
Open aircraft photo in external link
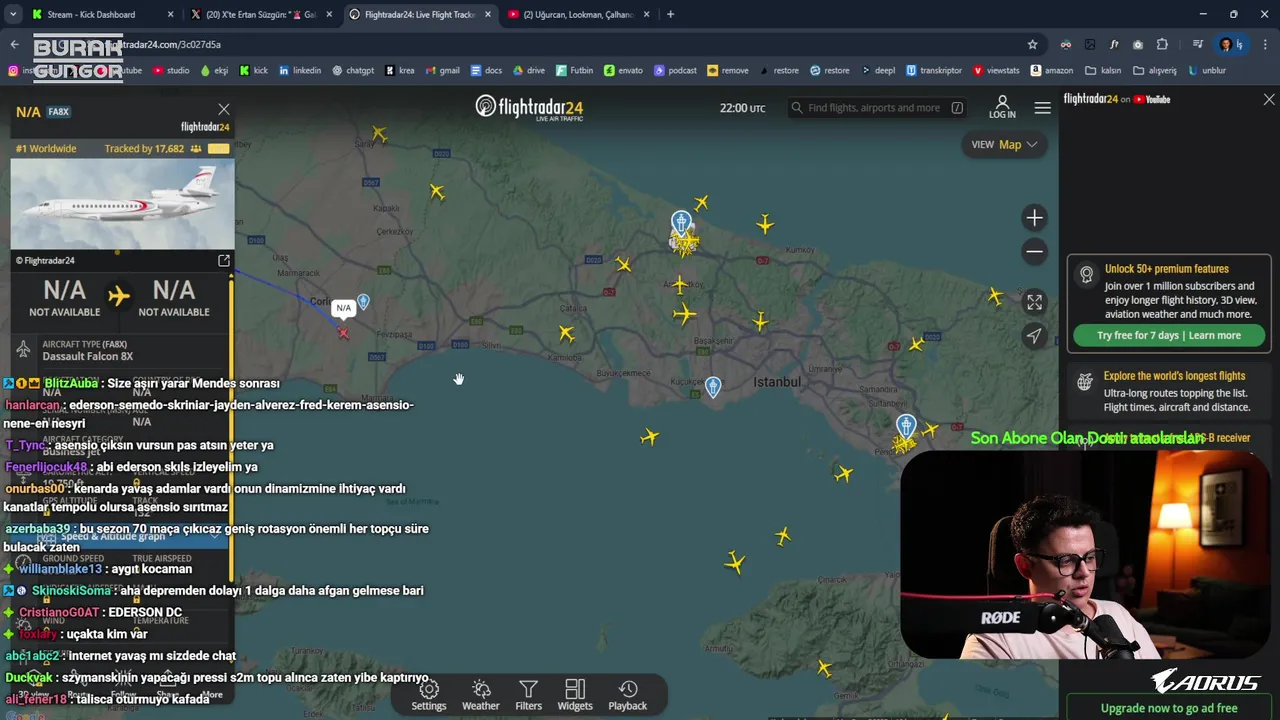[224, 261]
